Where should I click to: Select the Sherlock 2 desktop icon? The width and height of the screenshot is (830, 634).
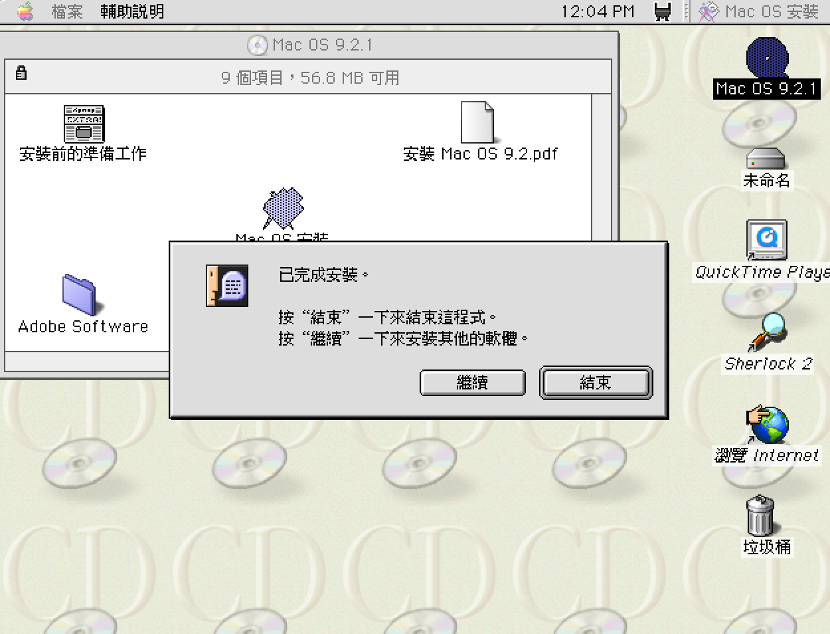tap(768, 332)
